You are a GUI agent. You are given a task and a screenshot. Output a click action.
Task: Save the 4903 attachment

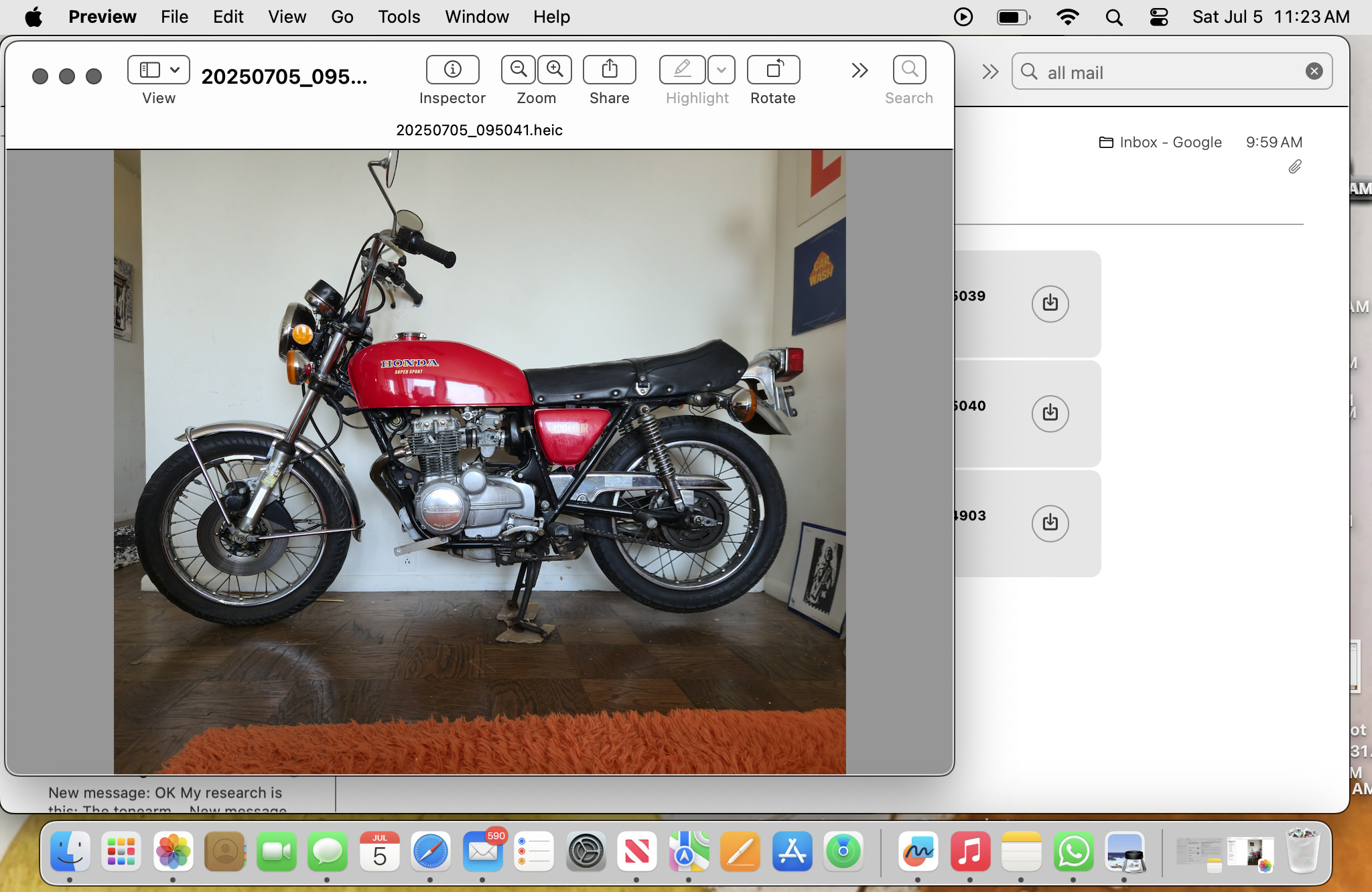1050,523
